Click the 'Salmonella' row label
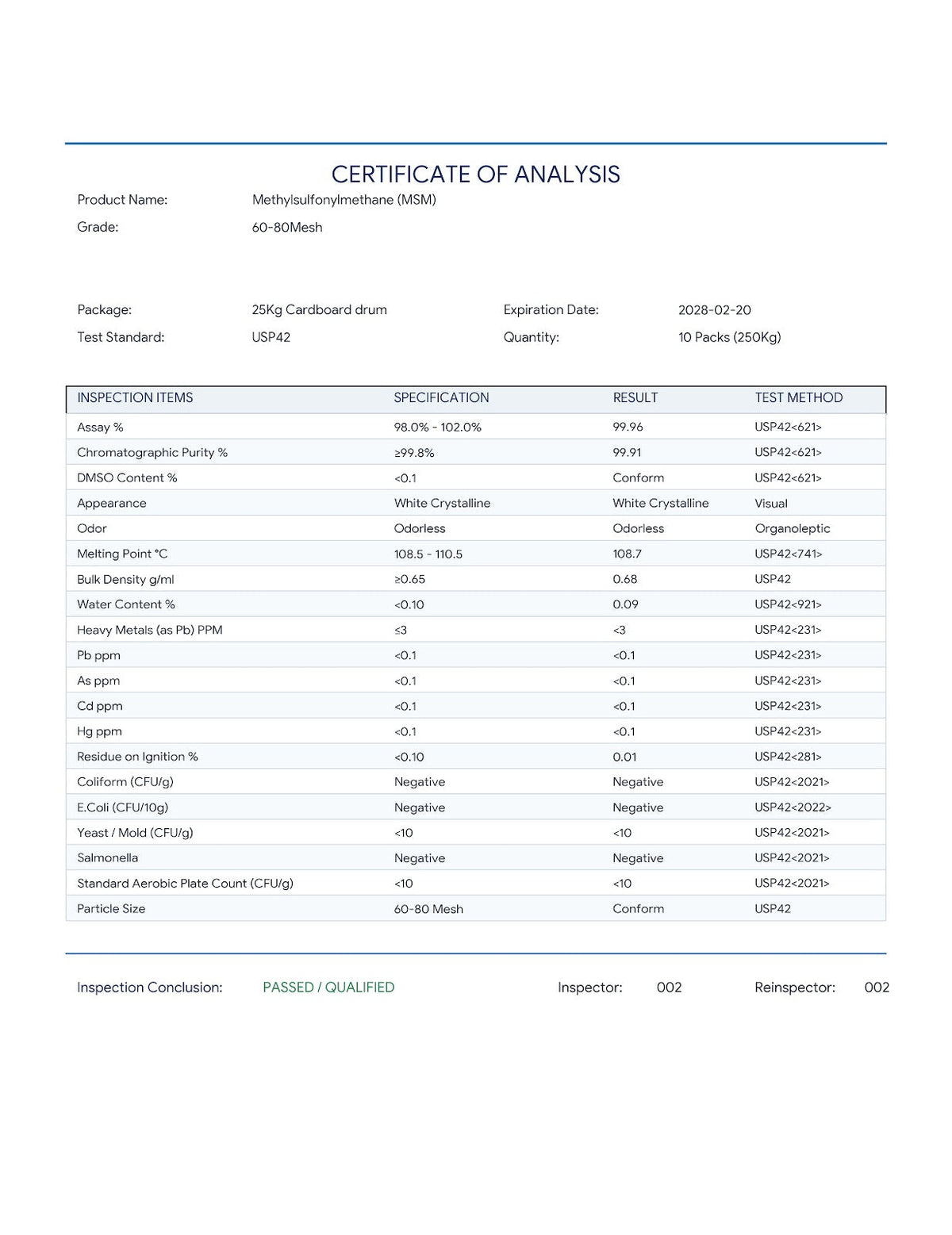 pos(108,858)
